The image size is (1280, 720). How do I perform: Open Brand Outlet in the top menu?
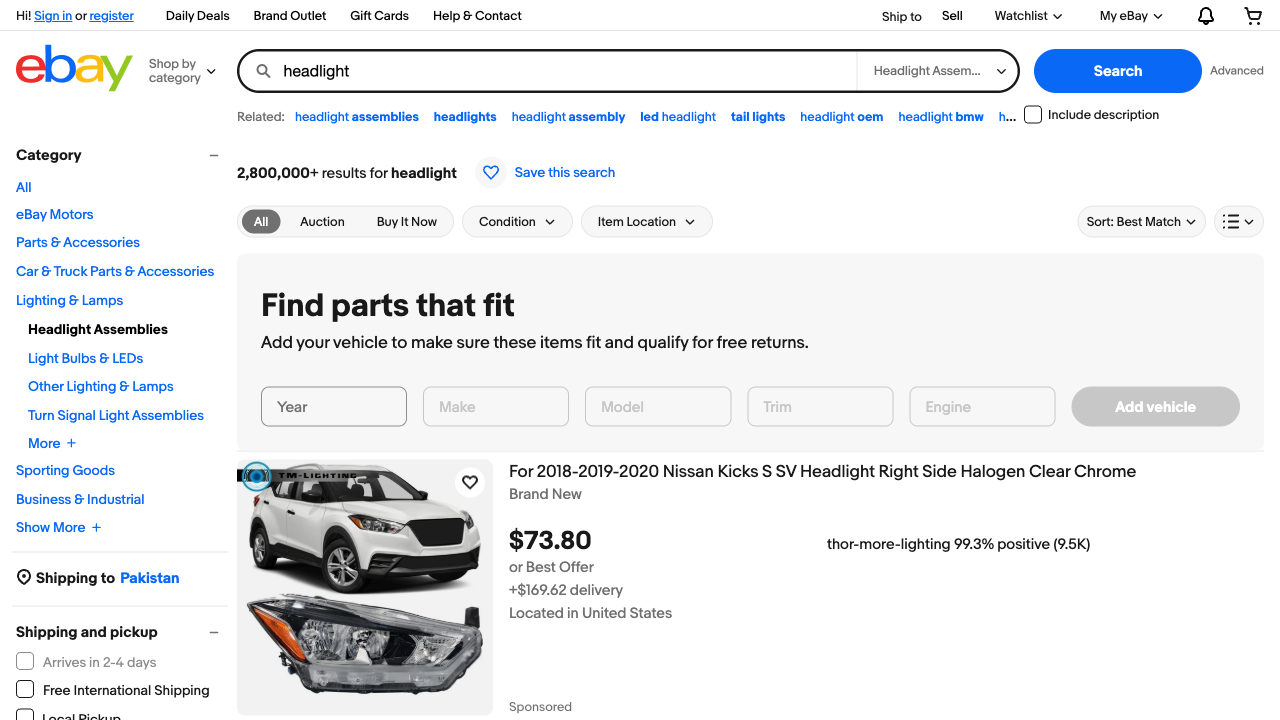tap(290, 16)
